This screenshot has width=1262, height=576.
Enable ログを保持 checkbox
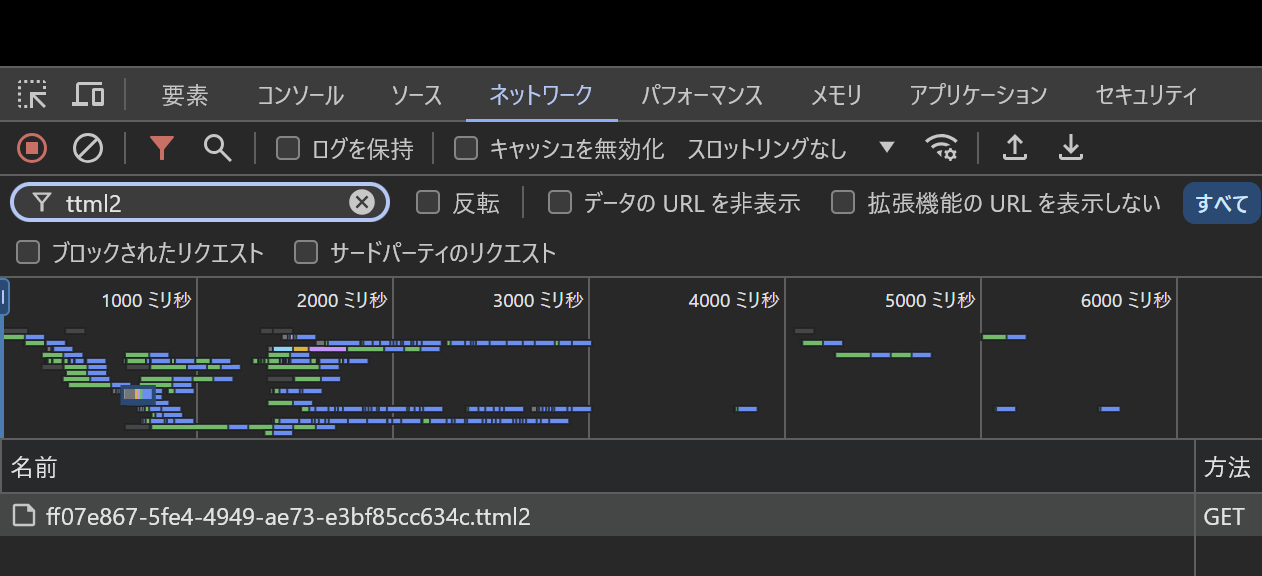(x=288, y=149)
